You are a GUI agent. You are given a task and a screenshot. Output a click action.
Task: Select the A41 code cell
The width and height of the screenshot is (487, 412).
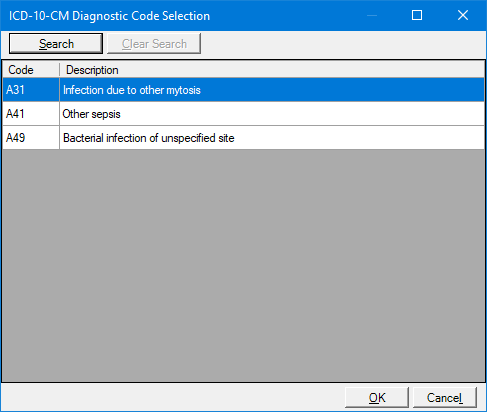point(31,114)
